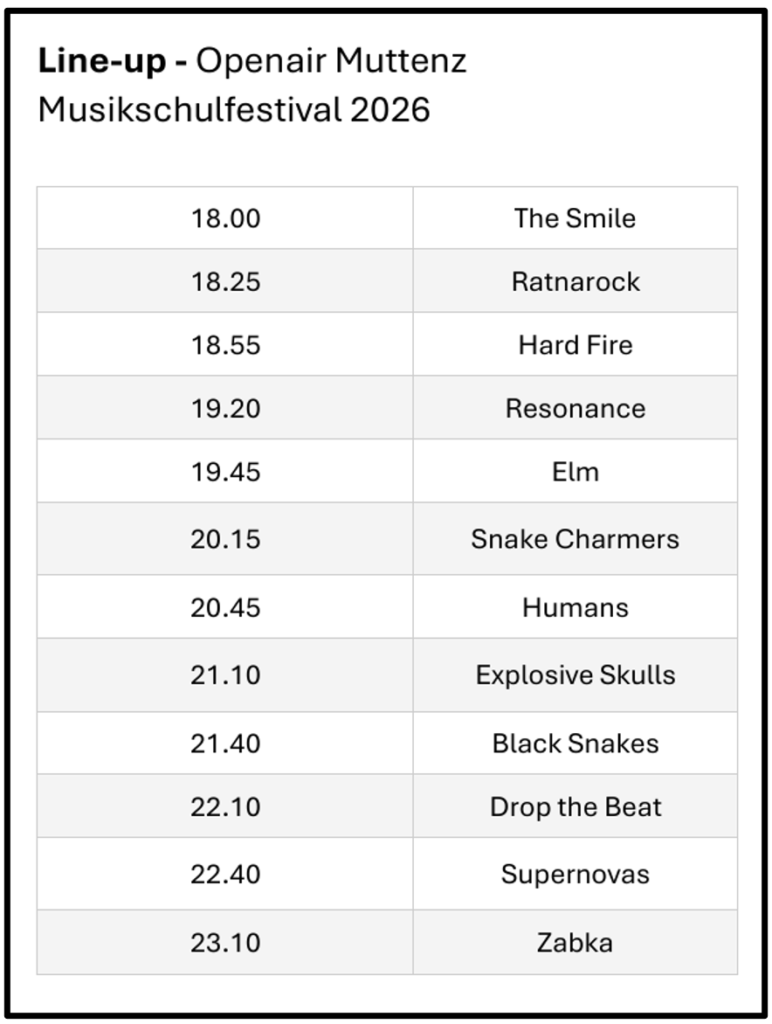The height and width of the screenshot is (1024, 772).
Task: Click the 18.25 time cell
Action: [x=225, y=281]
